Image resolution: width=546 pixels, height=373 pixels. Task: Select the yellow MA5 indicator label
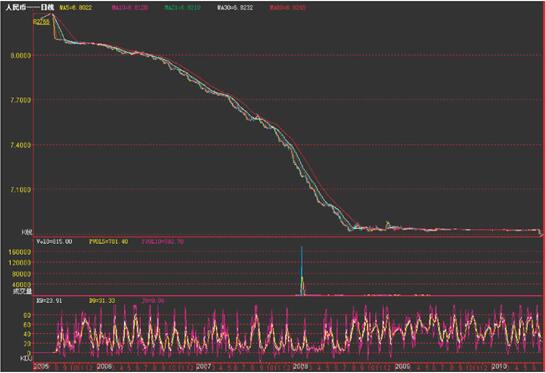coord(76,7)
